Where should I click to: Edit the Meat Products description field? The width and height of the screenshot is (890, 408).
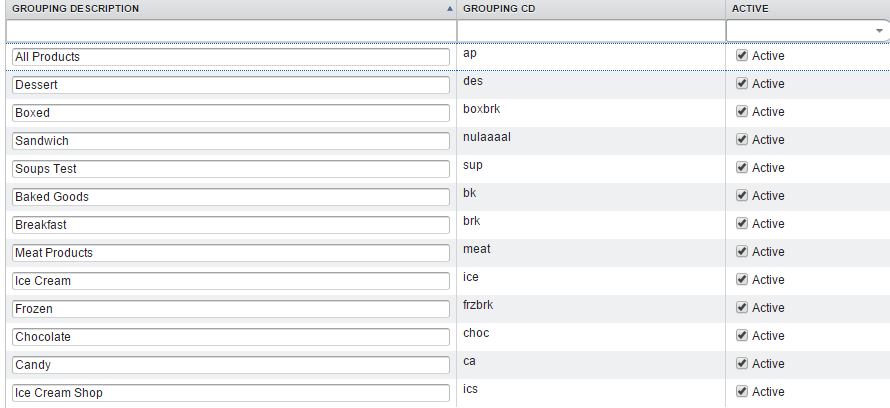coord(230,253)
